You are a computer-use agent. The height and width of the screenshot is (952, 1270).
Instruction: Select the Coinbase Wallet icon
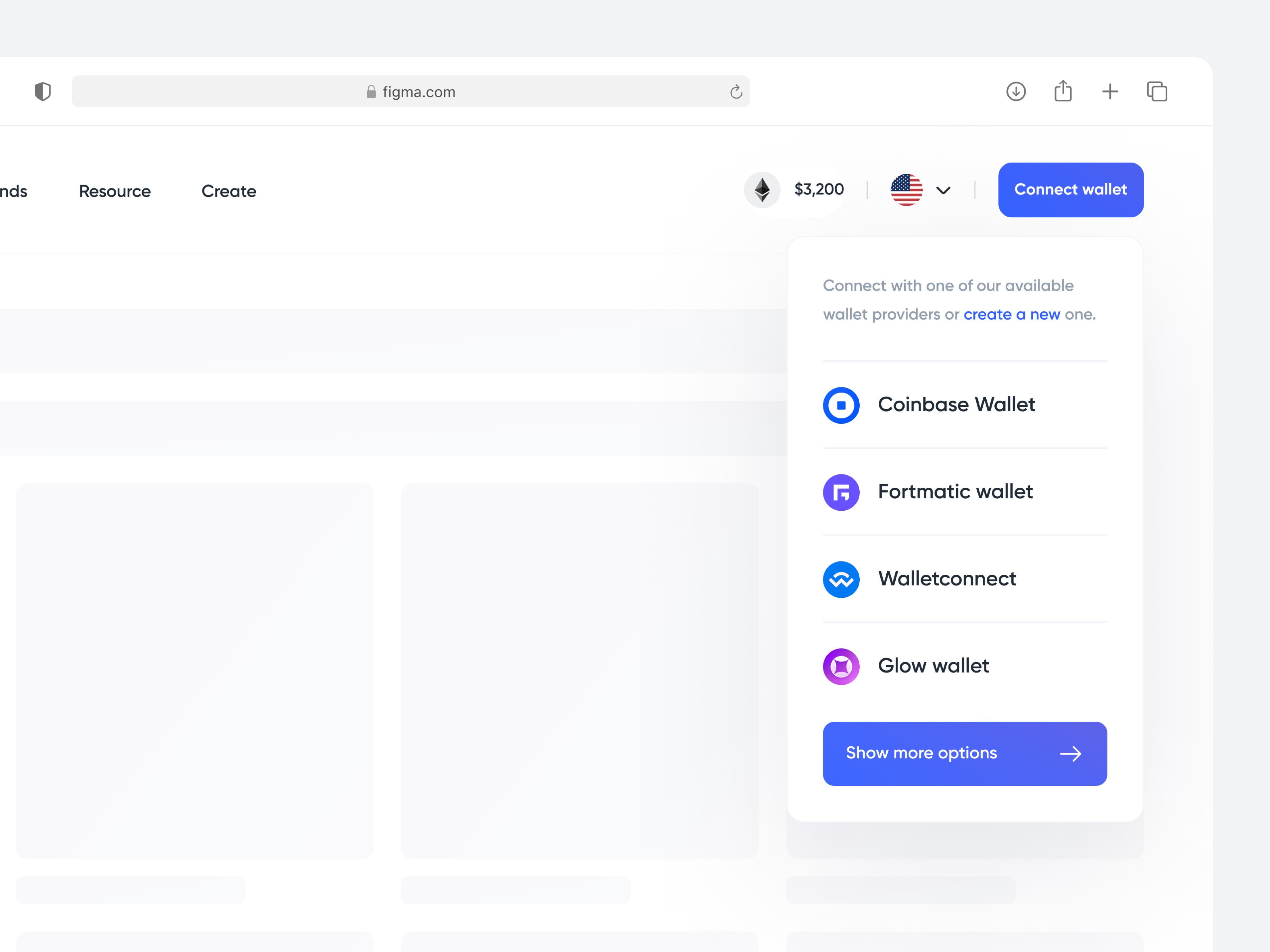click(x=841, y=405)
